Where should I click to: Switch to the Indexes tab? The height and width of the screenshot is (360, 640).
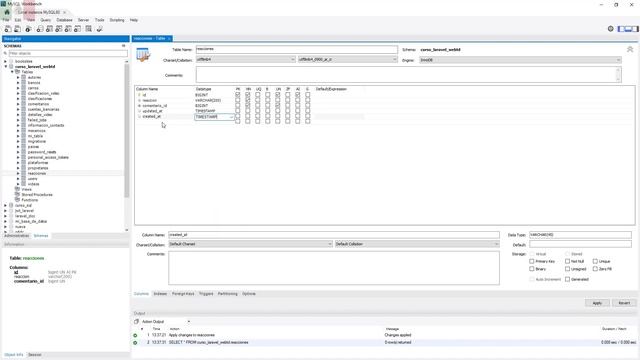160,293
